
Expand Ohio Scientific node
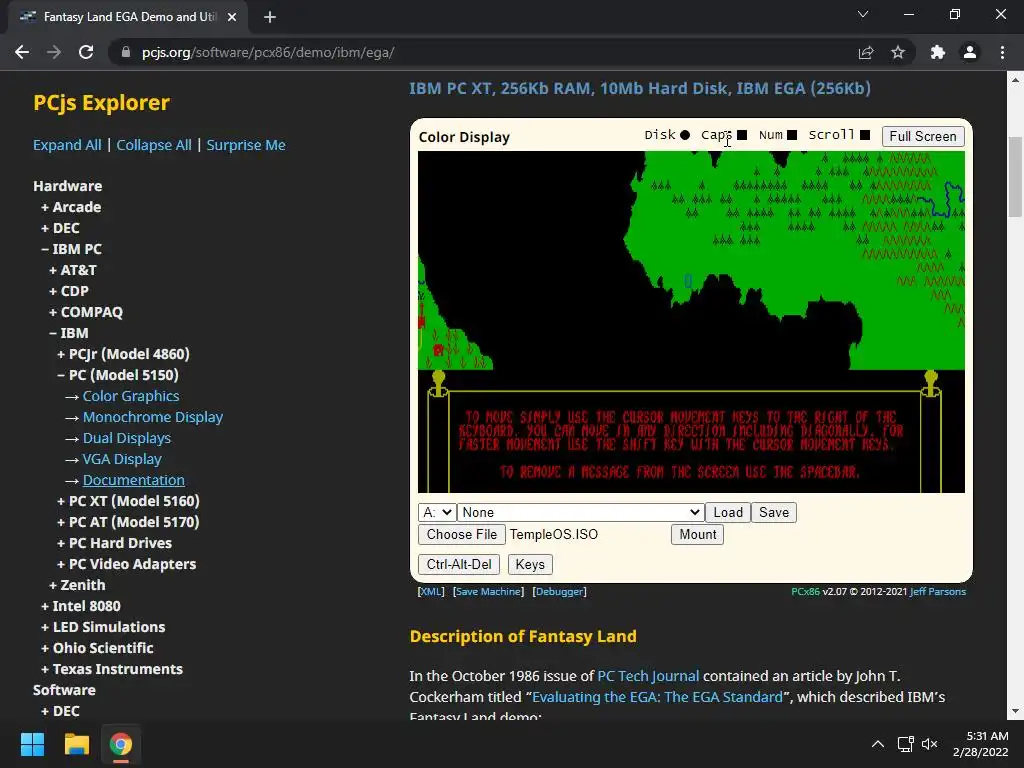97,648
